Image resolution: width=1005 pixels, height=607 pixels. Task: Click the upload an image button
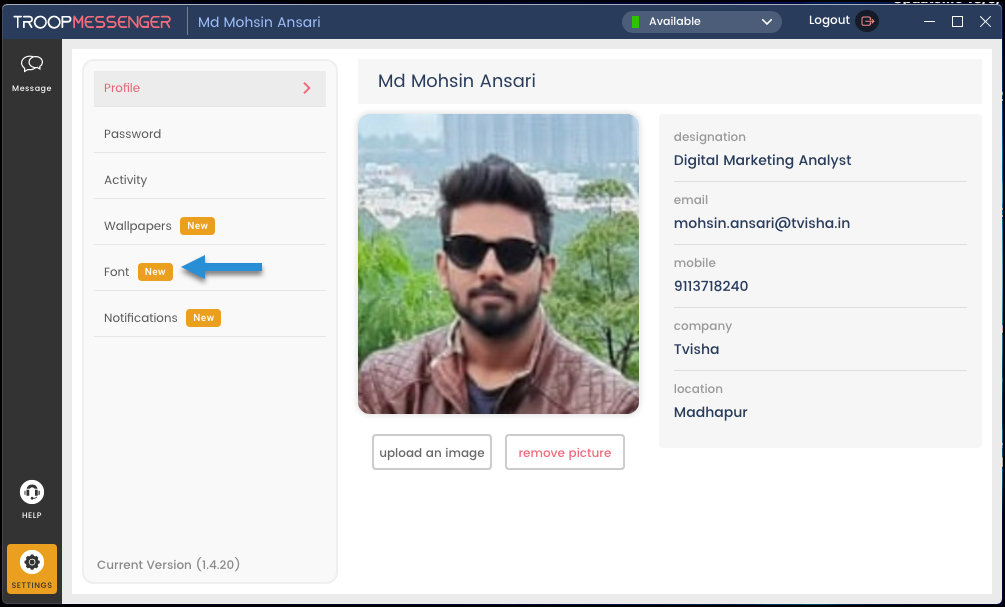[x=432, y=453]
